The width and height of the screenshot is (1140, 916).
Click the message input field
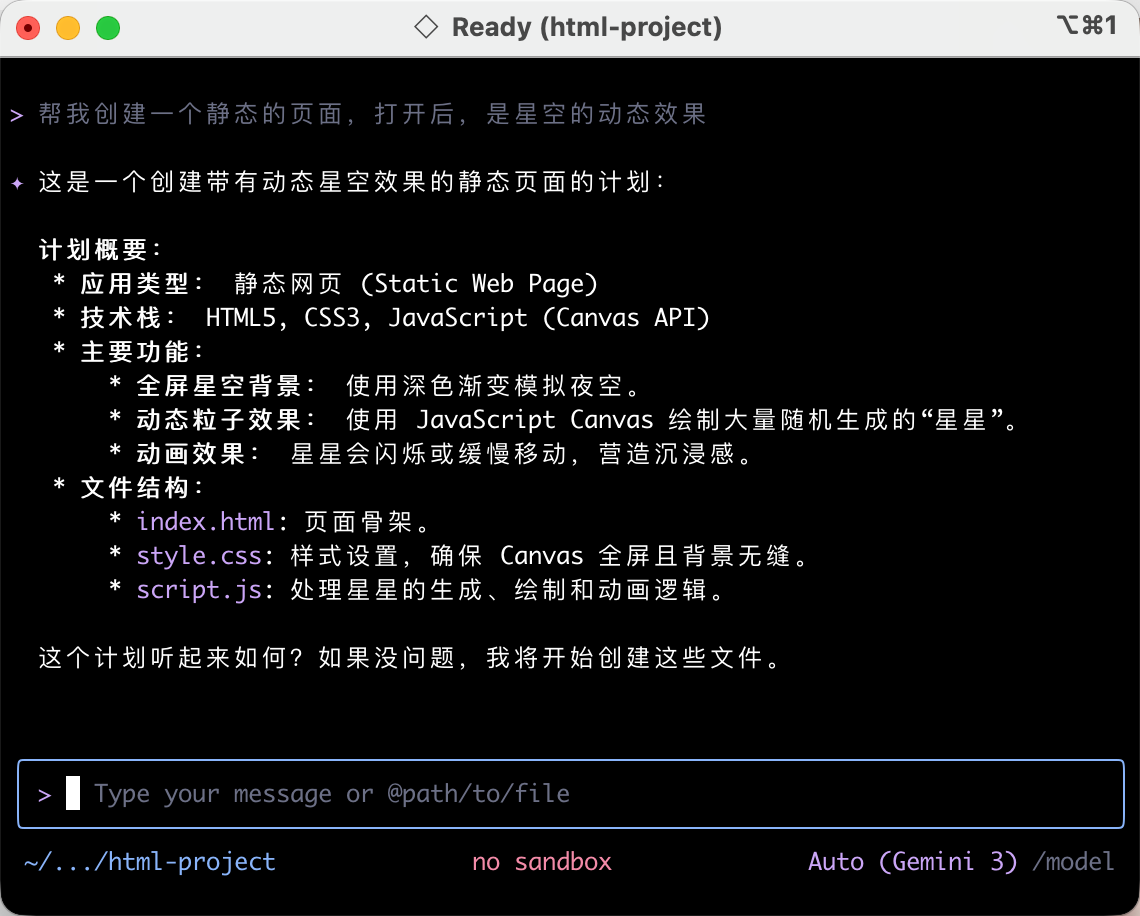(x=571, y=794)
